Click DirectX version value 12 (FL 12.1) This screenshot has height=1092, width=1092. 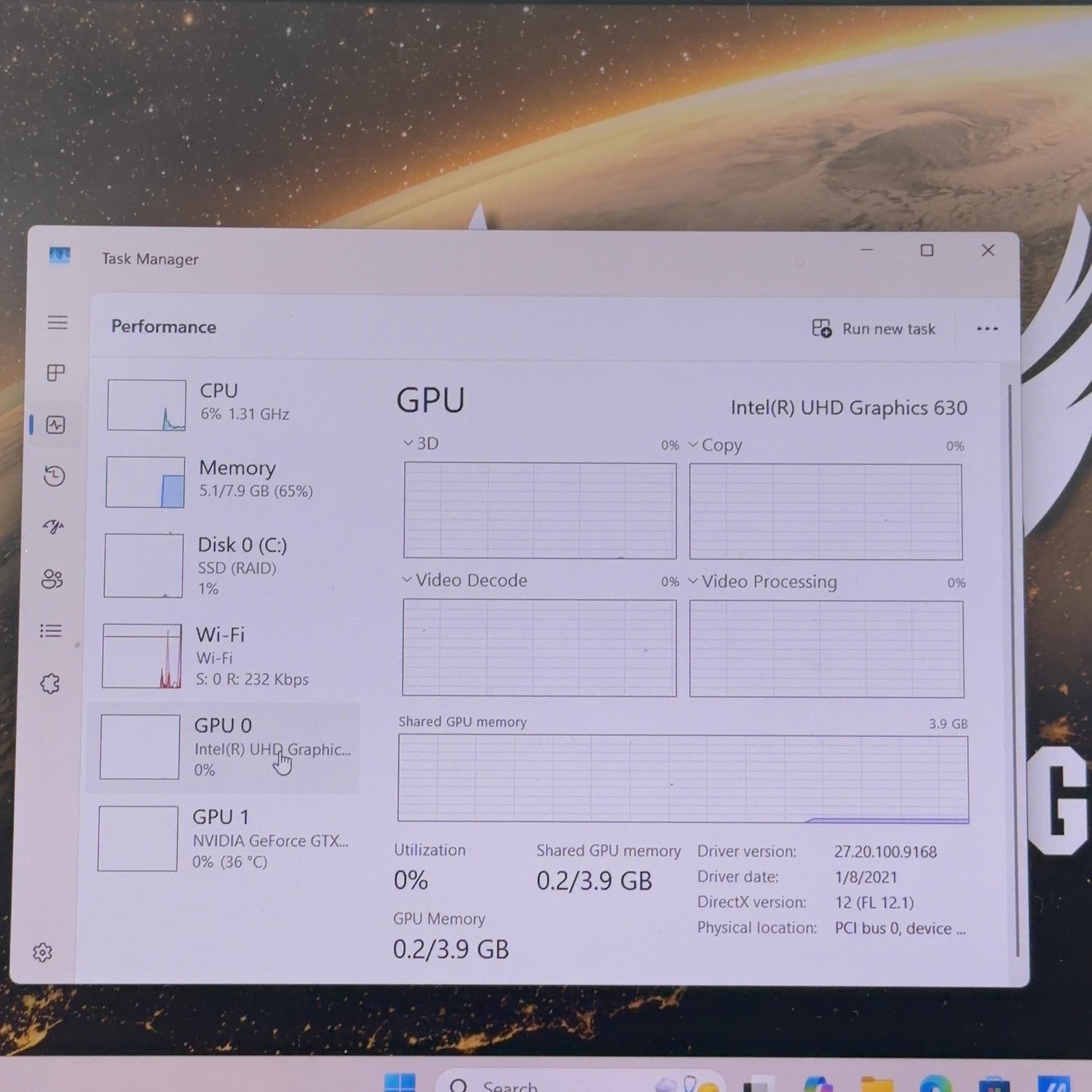(874, 903)
